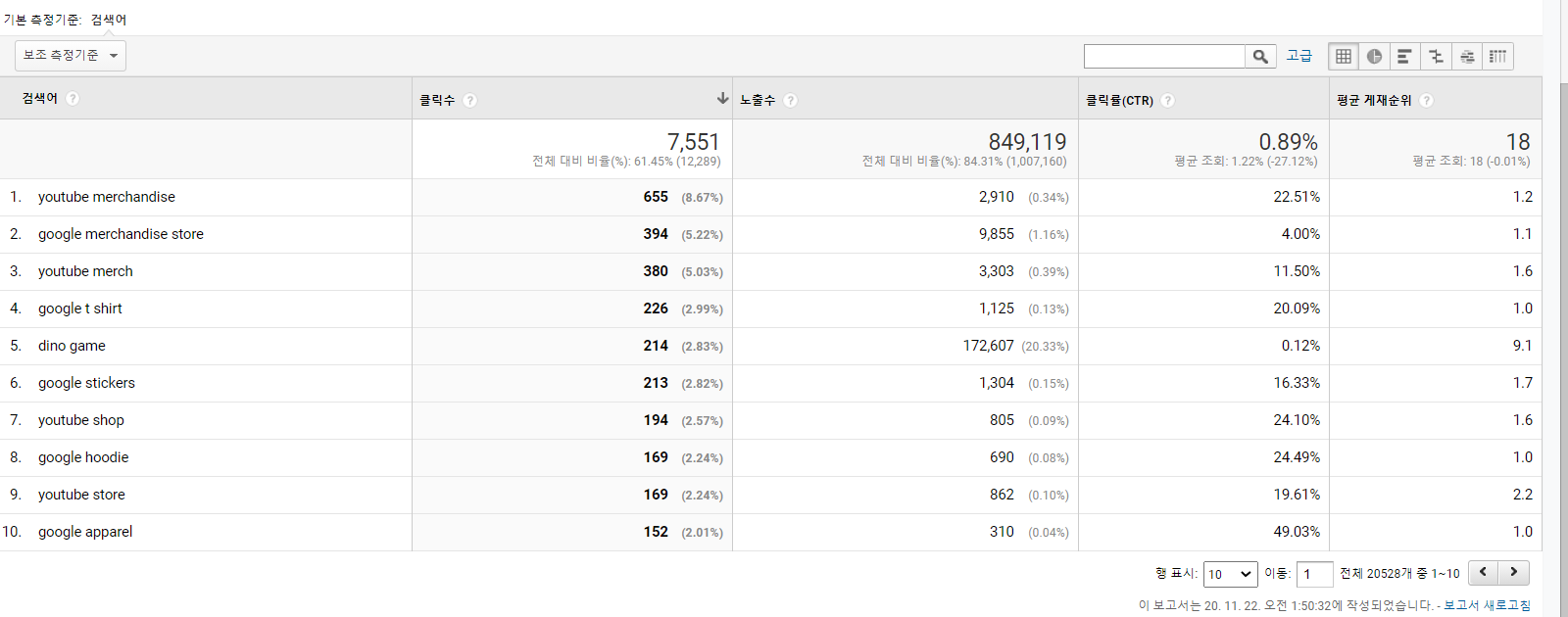
Task: Click the vertical page scrollbar
Action: pyautogui.click(x=1563, y=308)
